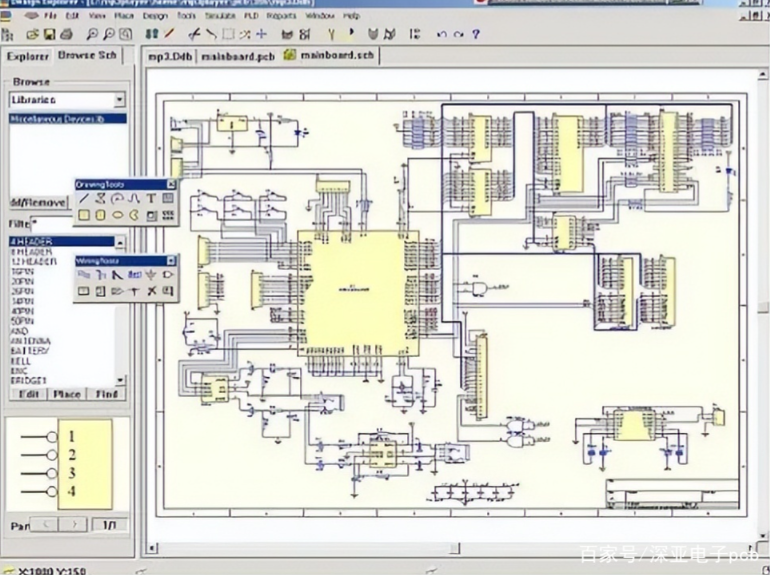Select the mainboard.sch document tab
This screenshot has width=770, height=575.
point(330,55)
